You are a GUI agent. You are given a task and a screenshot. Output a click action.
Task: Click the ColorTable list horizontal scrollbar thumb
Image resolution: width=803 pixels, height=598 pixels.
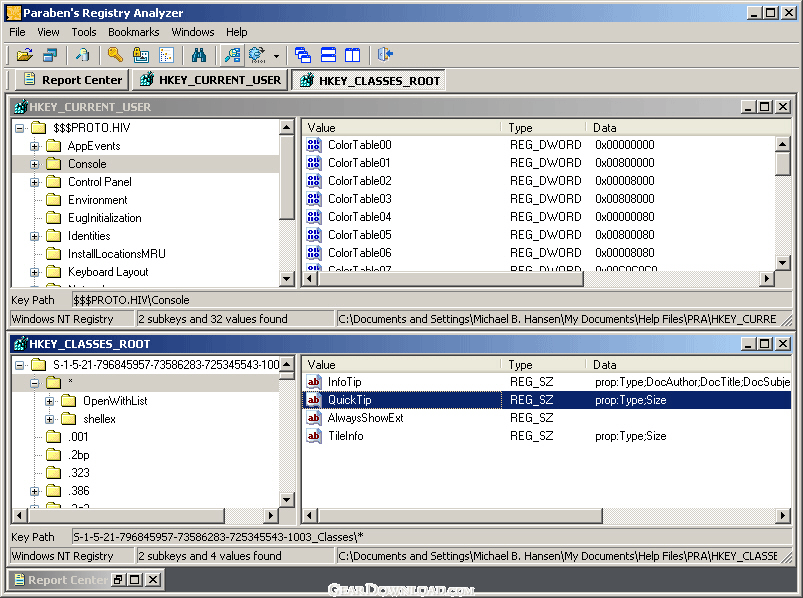coord(451,279)
